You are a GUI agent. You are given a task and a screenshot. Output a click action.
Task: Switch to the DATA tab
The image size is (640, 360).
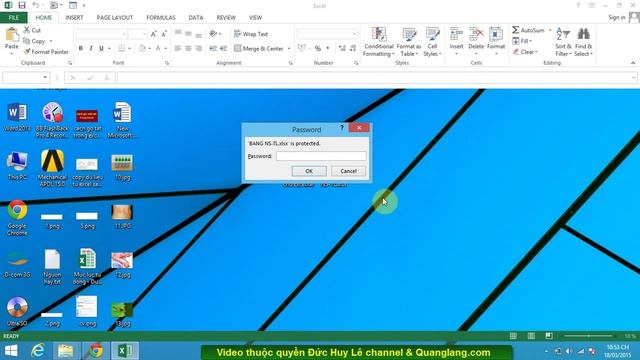(196, 18)
